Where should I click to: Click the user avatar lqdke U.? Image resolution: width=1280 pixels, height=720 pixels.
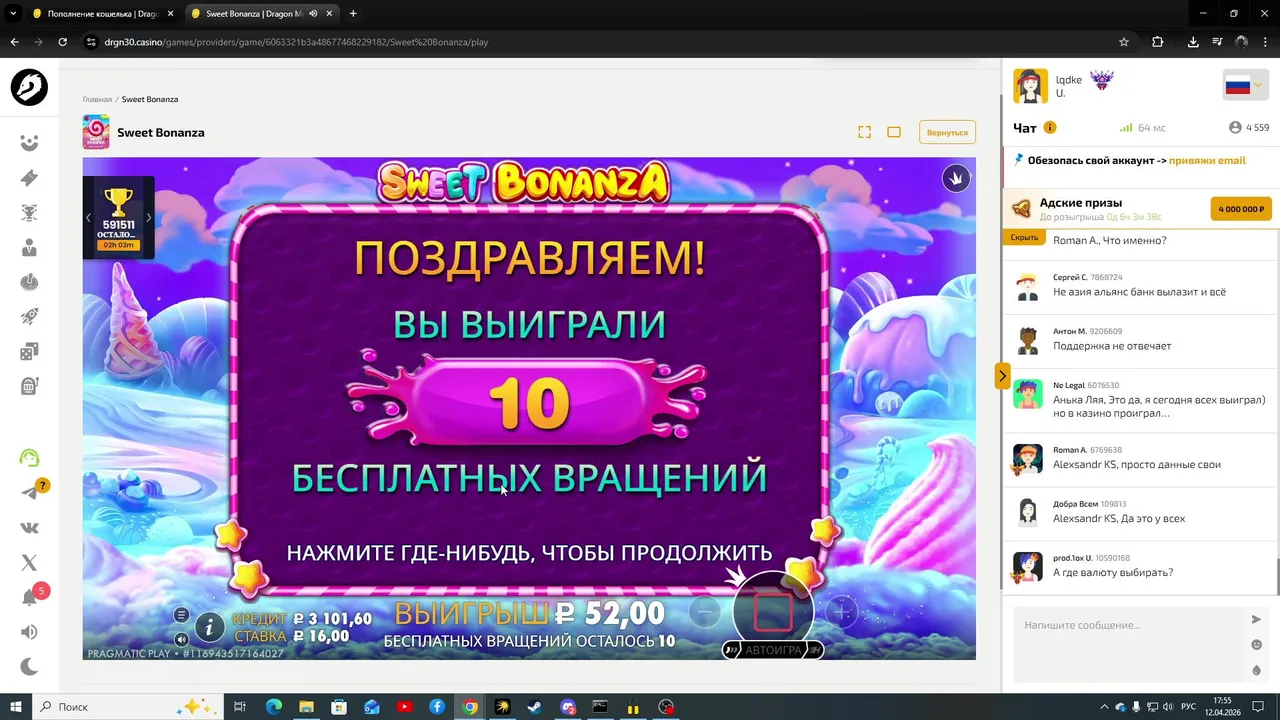click(x=1031, y=86)
